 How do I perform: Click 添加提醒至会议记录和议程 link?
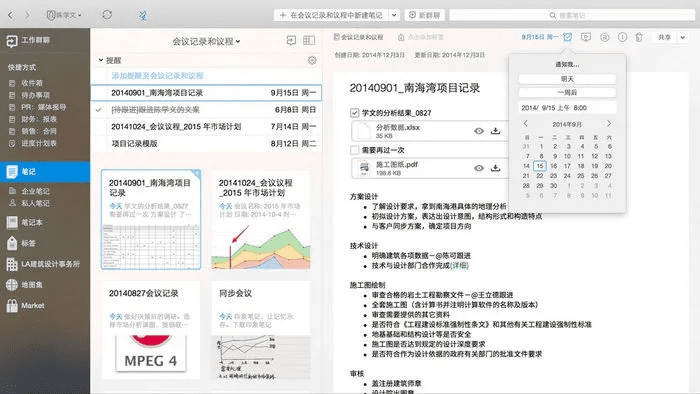click(x=158, y=76)
